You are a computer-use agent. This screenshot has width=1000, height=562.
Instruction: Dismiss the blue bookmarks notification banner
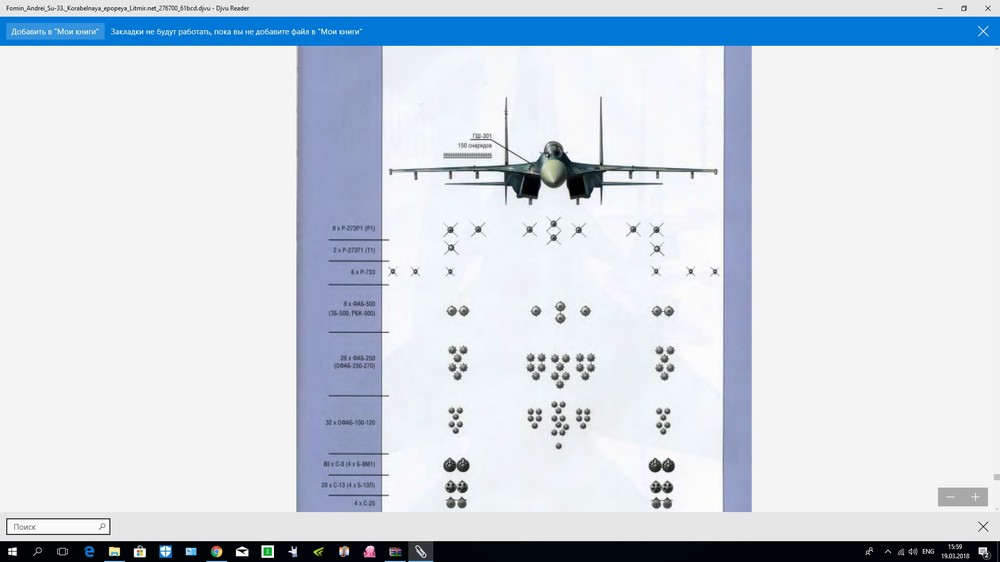click(983, 31)
